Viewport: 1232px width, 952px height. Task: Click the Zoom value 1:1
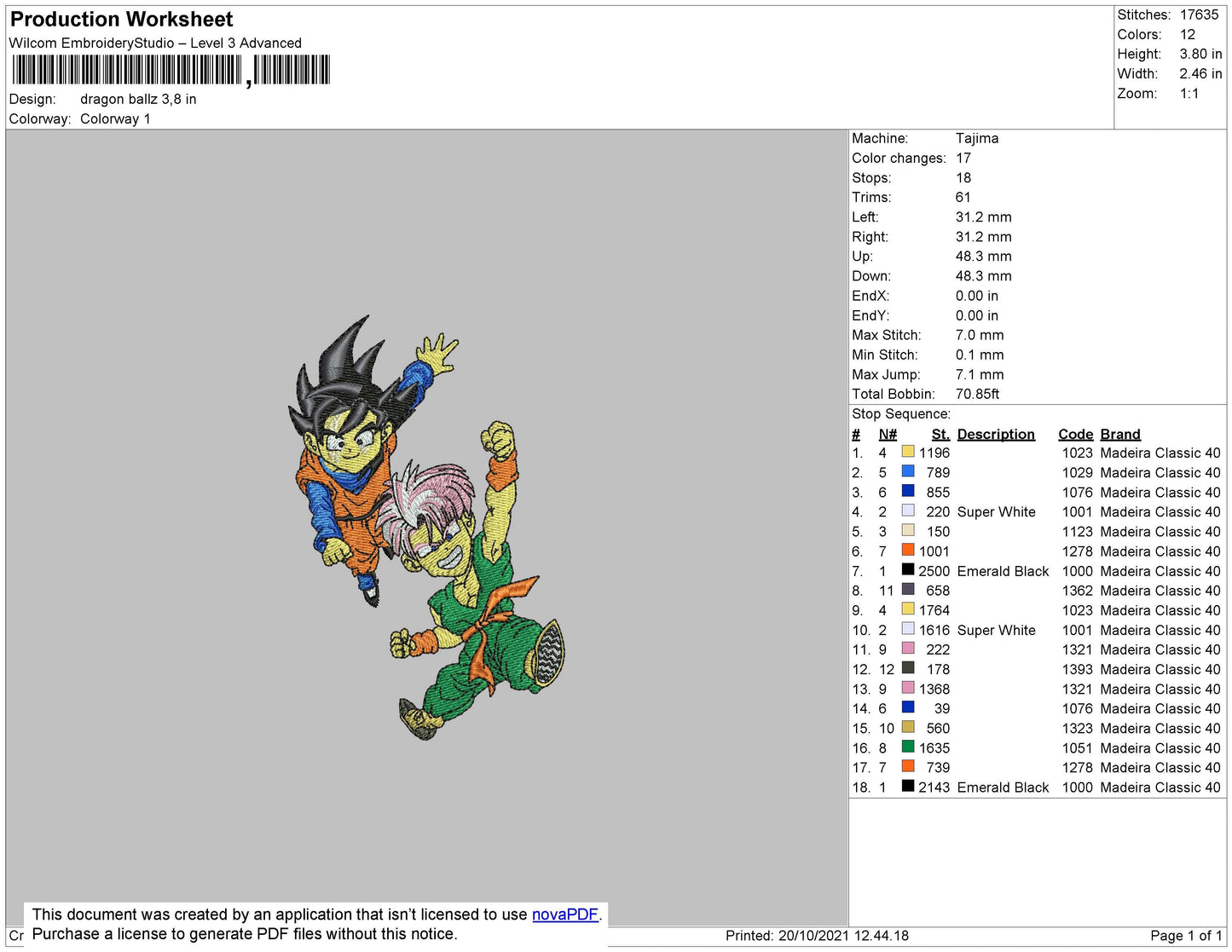click(1189, 93)
